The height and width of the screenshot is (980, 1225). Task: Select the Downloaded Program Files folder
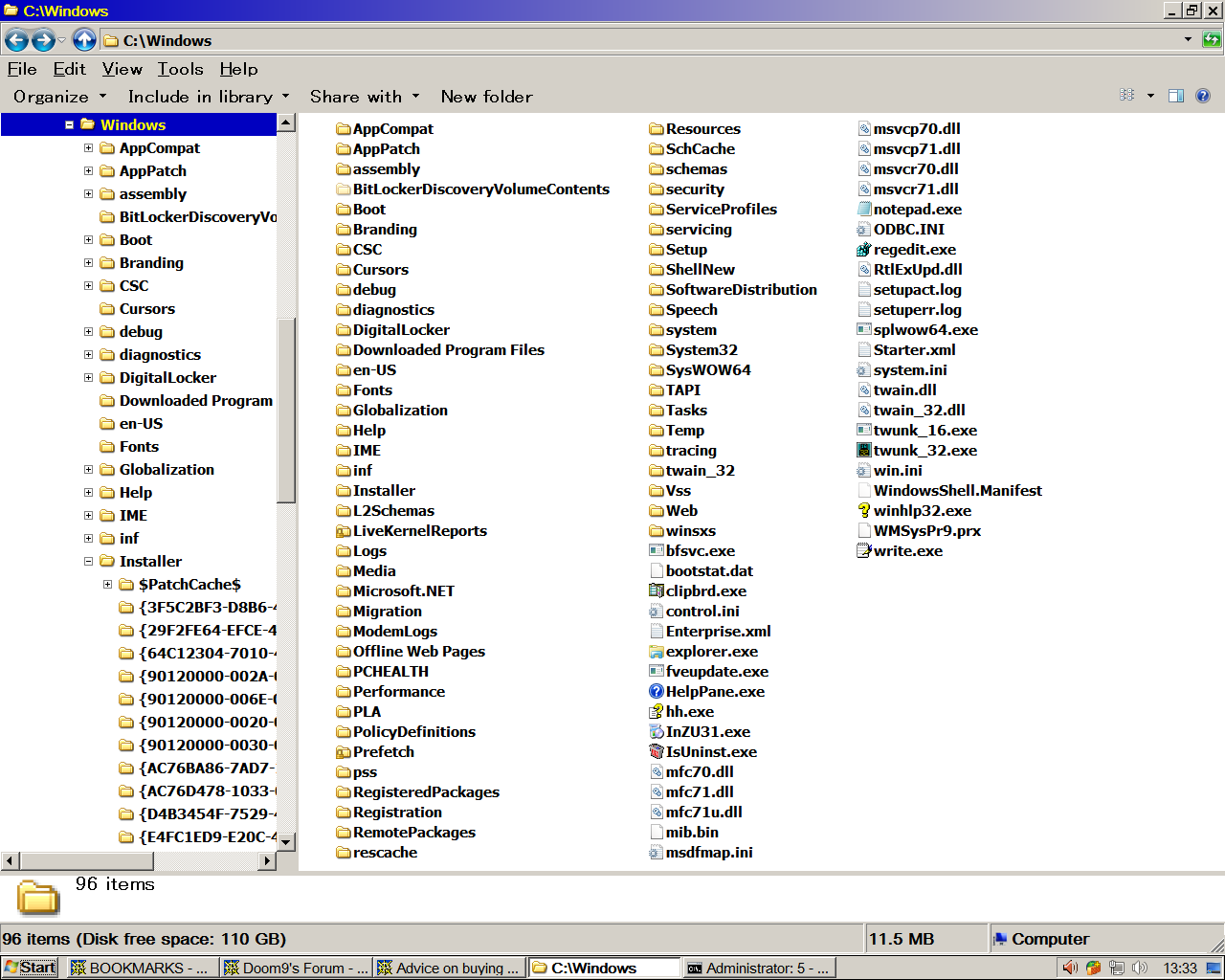pyautogui.click(x=440, y=350)
